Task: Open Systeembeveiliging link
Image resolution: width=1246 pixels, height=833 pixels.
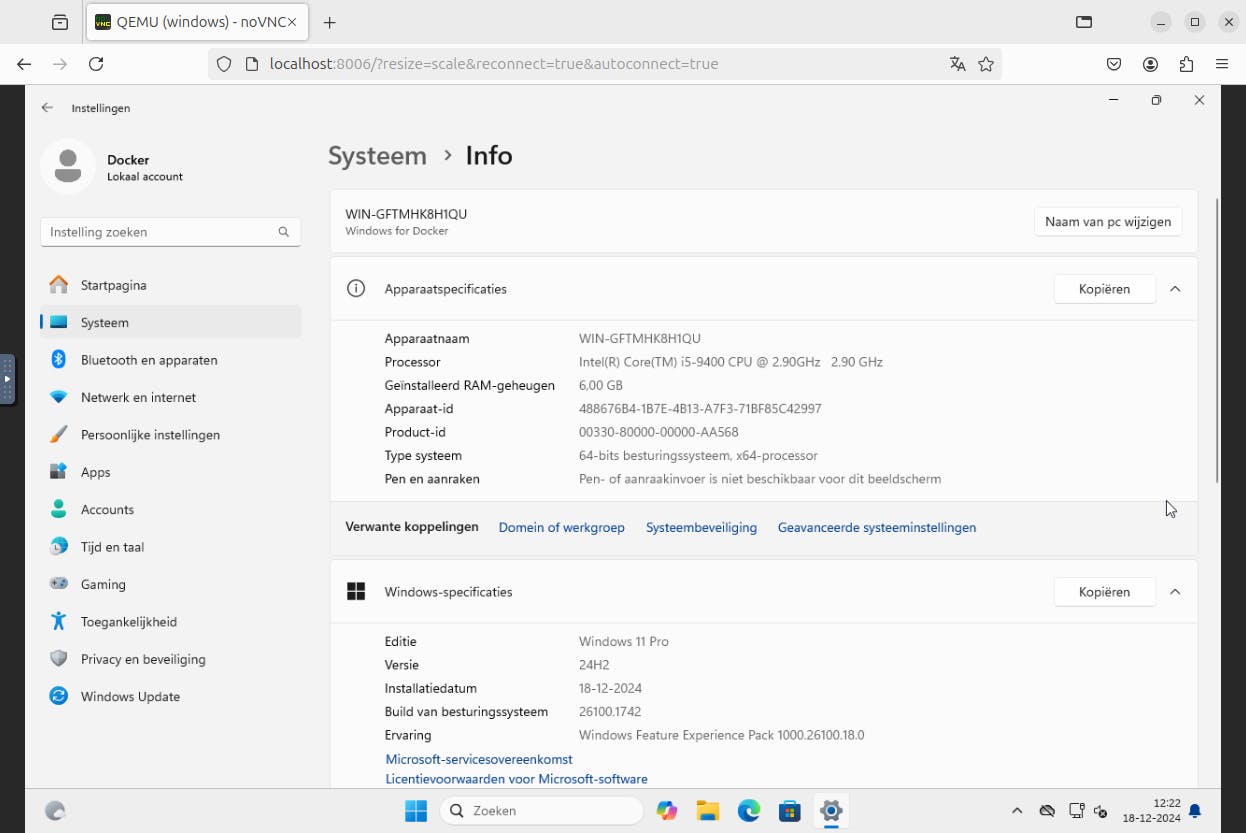Action: point(701,527)
